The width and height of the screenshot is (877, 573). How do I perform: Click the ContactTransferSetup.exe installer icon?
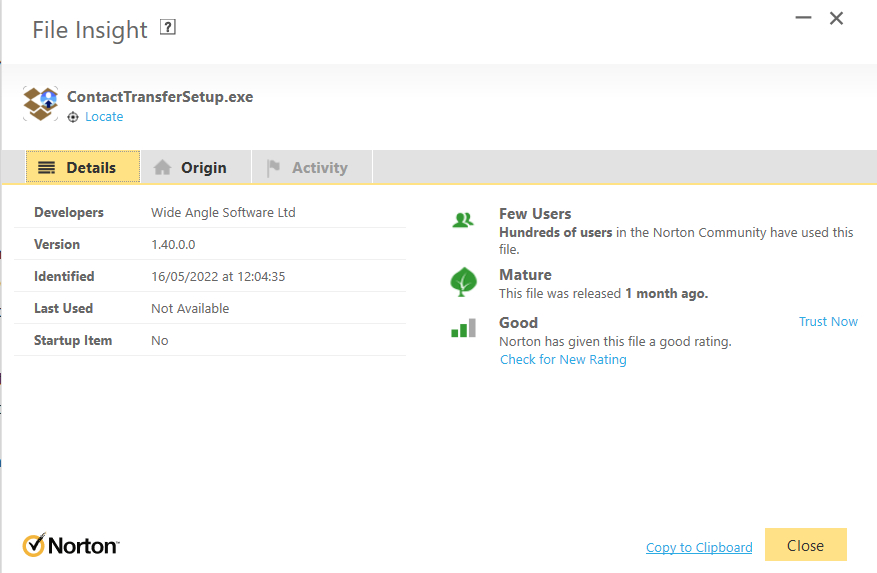(x=40, y=104)
